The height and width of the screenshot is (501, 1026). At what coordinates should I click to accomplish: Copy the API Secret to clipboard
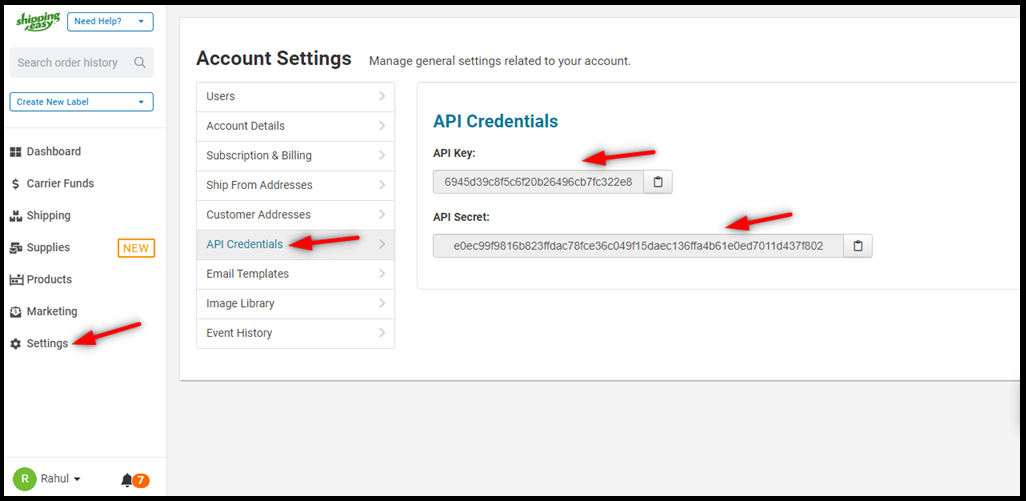[x=858, y=246]
